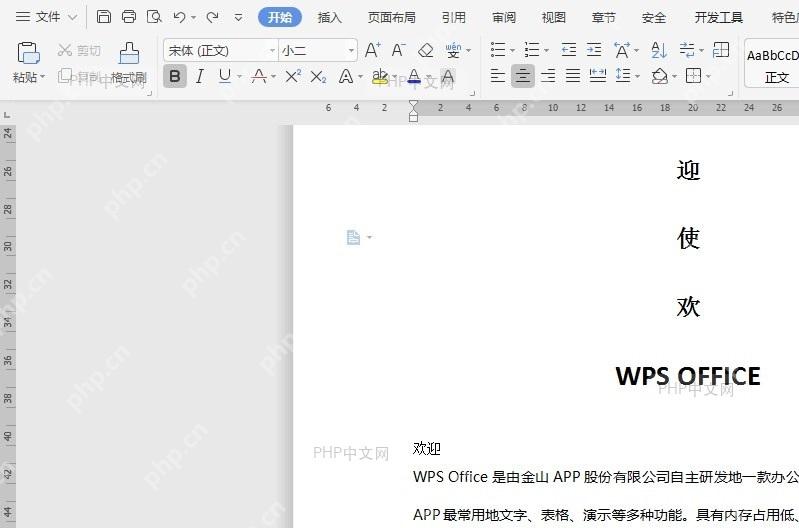Click the phonetic guide wén icon

[x=453, y=50]
